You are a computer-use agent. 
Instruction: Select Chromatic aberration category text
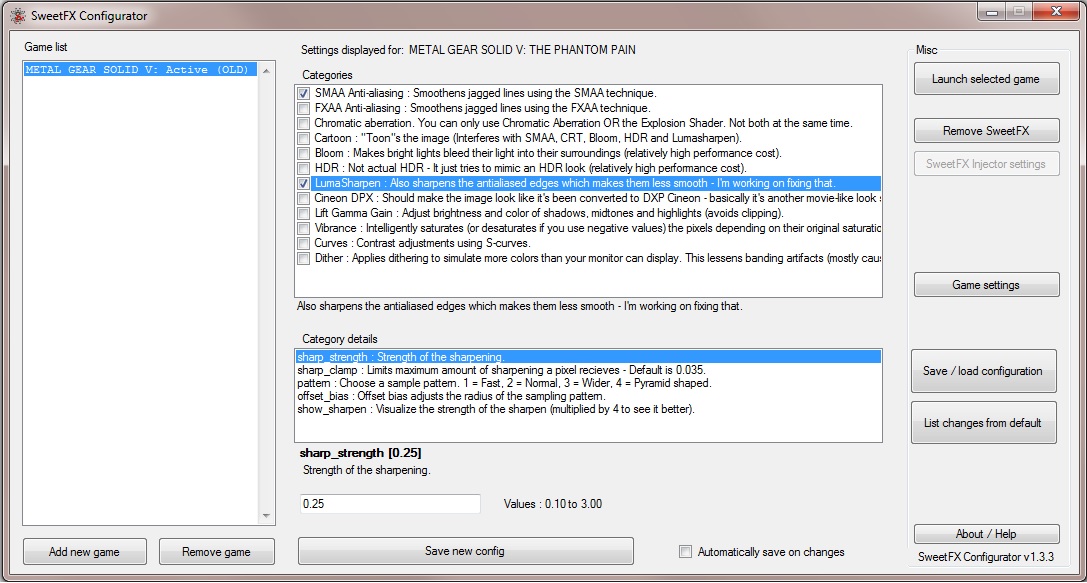(x=583, y=123)
